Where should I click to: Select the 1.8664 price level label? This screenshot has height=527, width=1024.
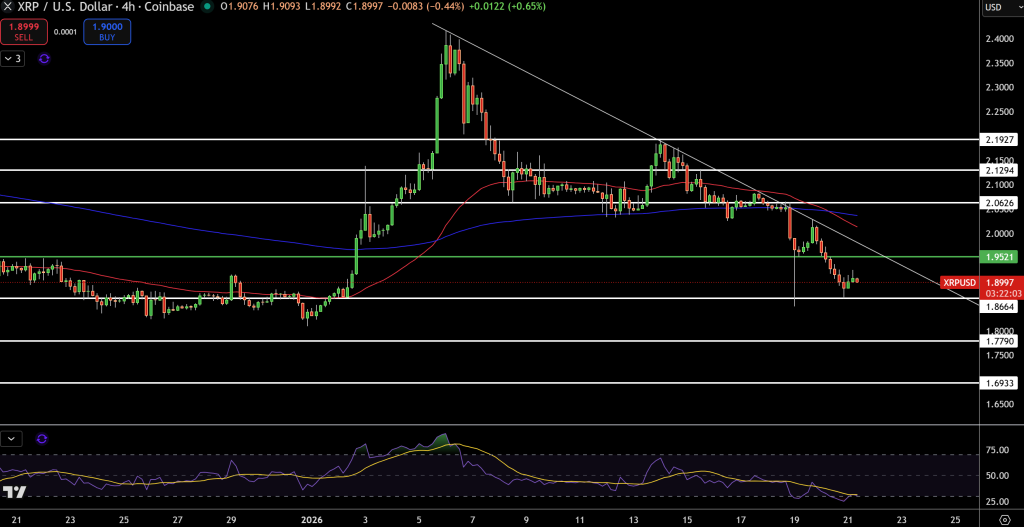click(999, 306)
